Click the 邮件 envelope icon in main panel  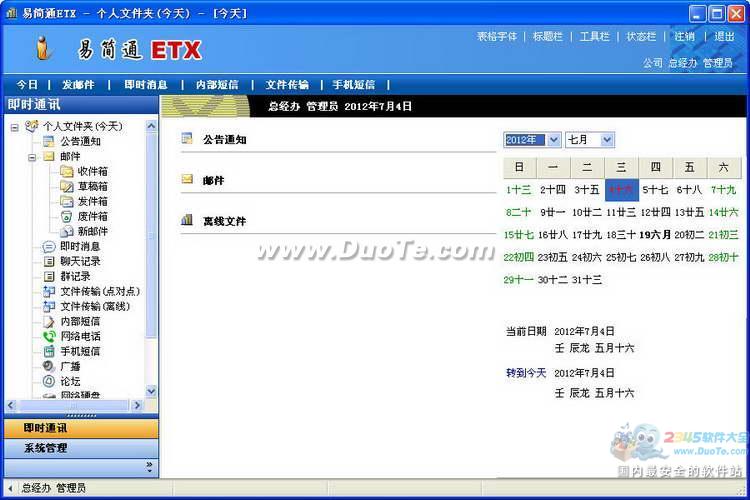187,179
